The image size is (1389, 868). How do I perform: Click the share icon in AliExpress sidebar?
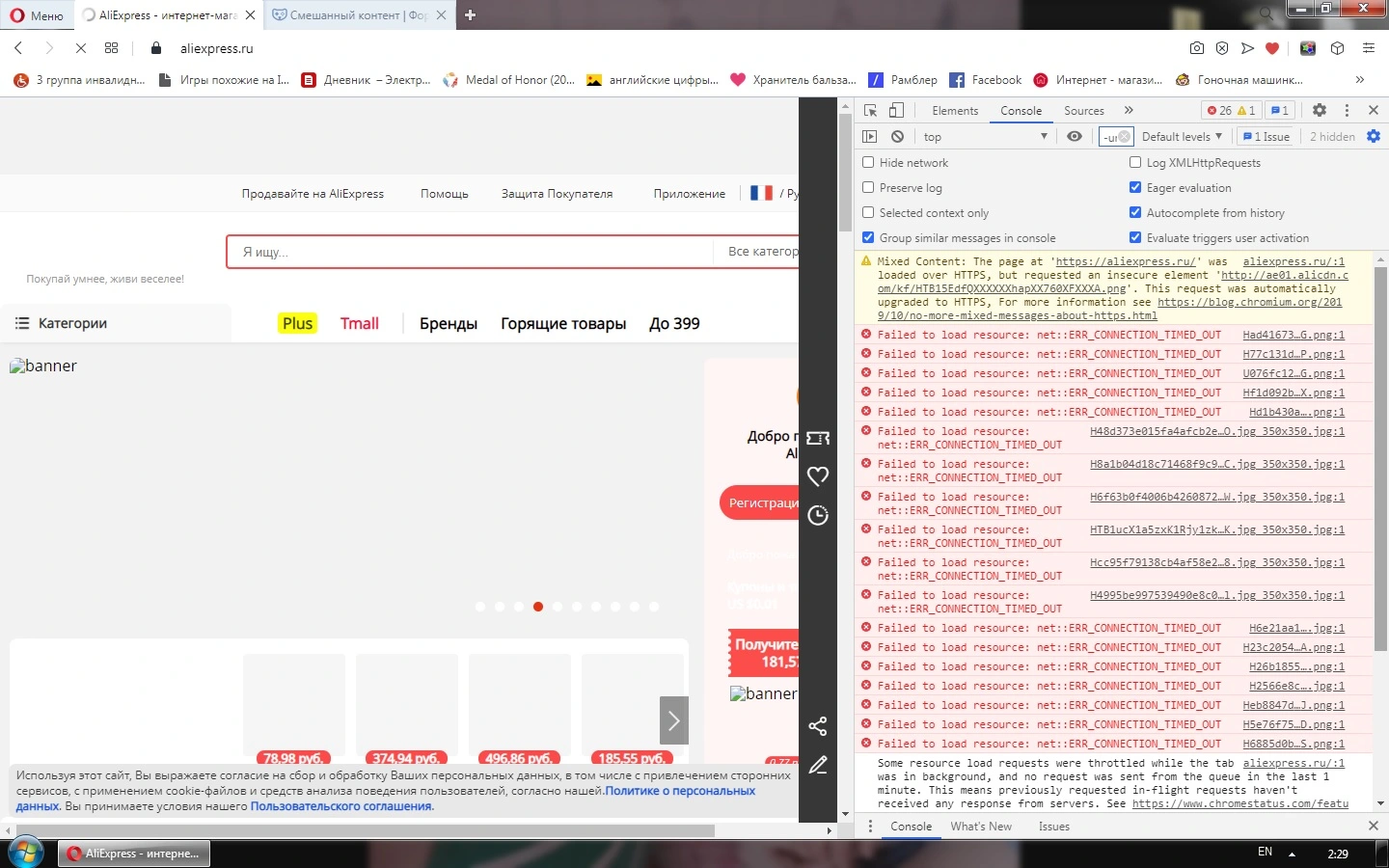818,726
